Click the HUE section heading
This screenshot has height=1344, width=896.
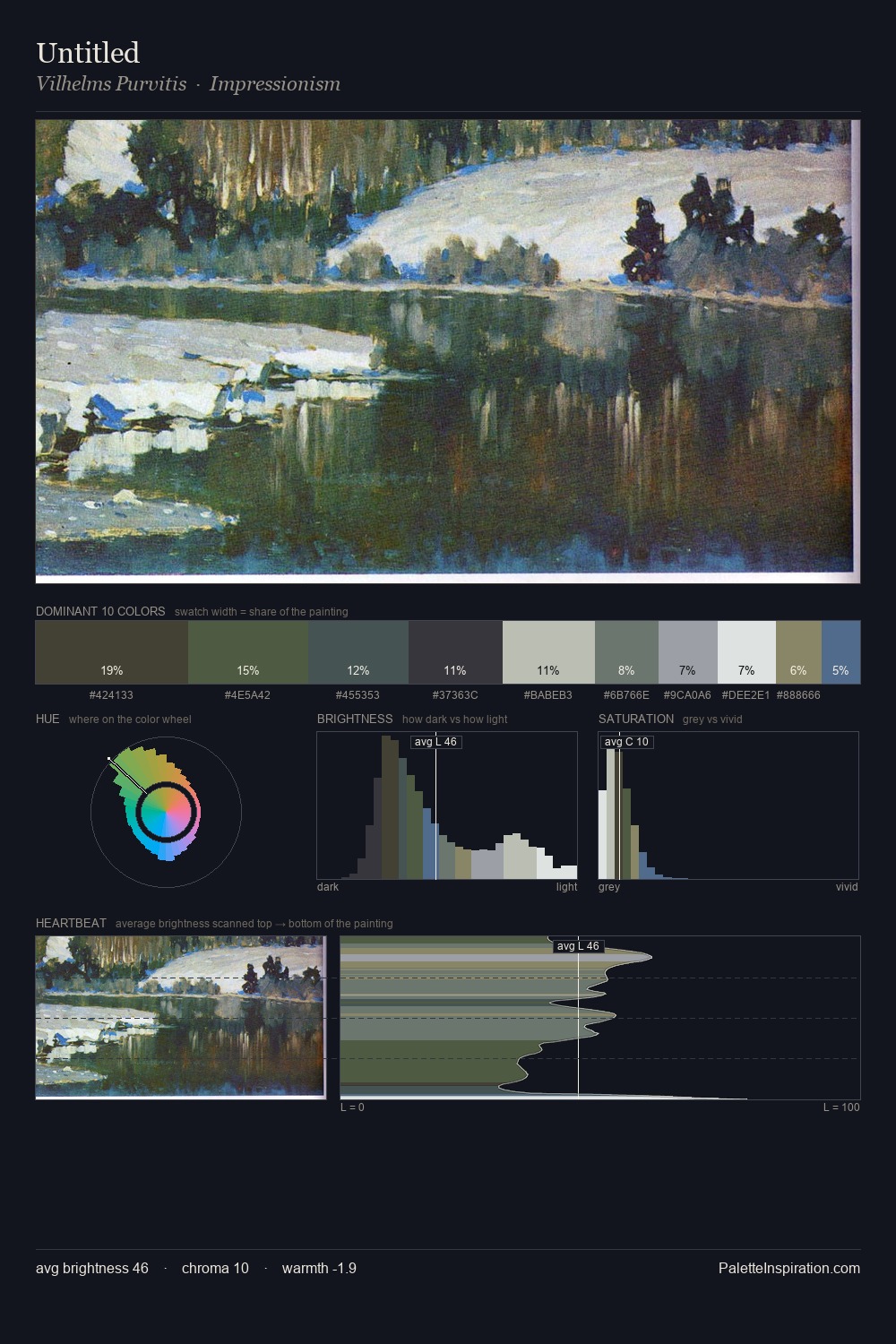click(47, 719)
